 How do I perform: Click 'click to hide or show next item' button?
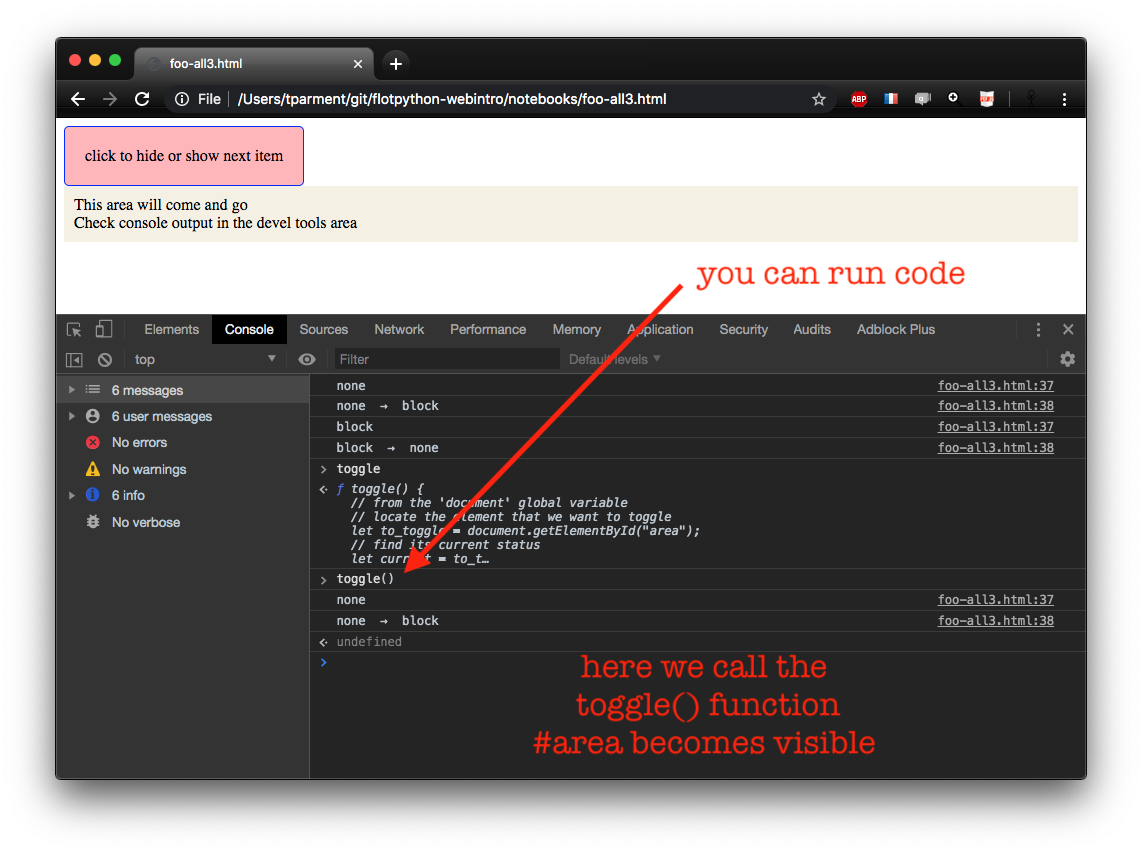(x=184, y=156)
